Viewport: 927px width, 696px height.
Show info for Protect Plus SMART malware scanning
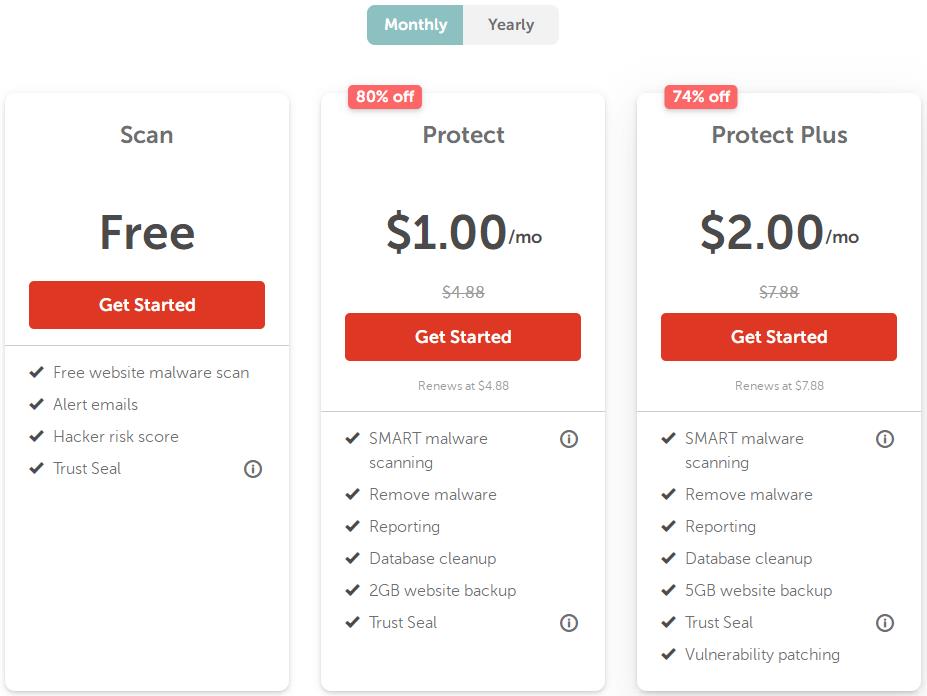pyautogui.click(x=885, y=439)
